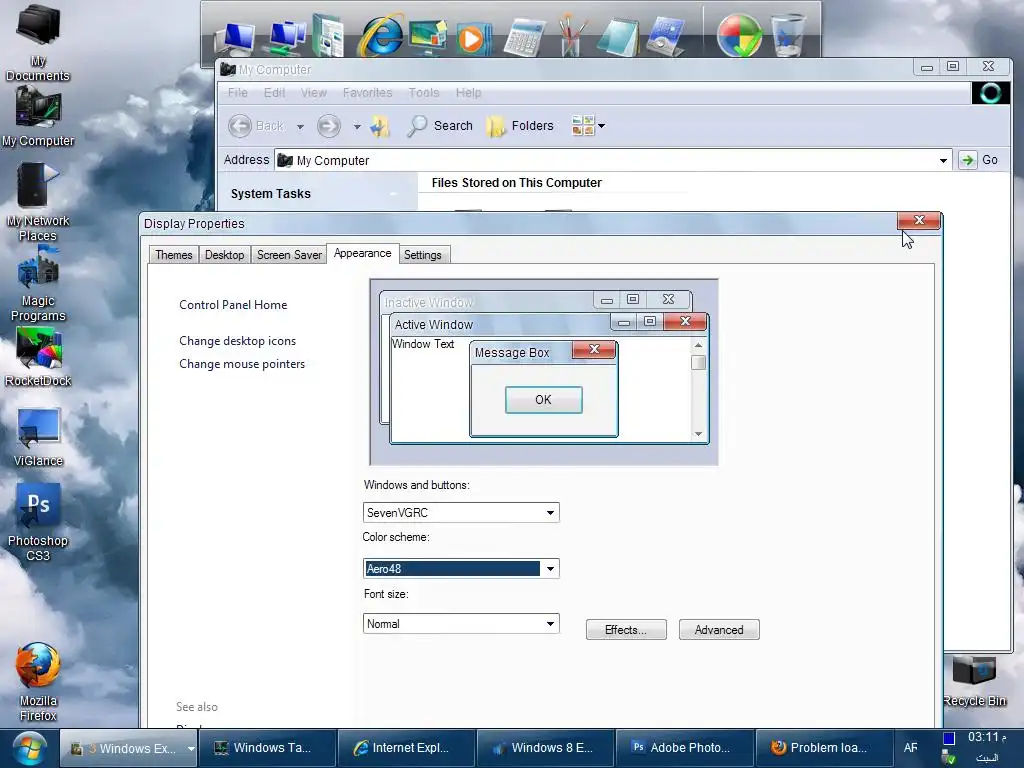Viewport: 1024px width, 768px height.
Task: Launch Internet Explorer from the dock
Action: [x=380, y=35]
